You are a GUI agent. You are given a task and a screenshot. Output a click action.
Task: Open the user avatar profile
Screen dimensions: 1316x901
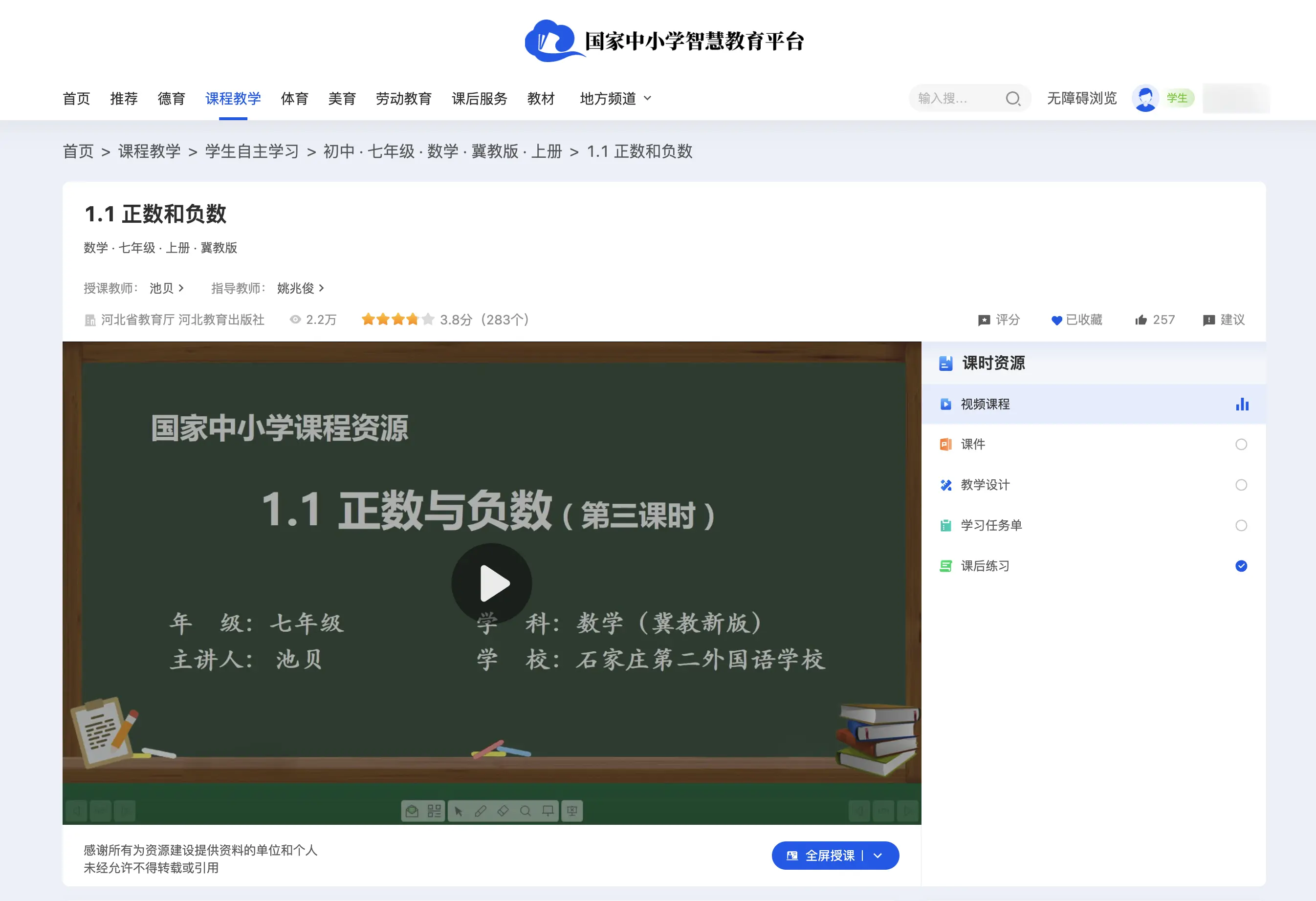(1145, 99)
